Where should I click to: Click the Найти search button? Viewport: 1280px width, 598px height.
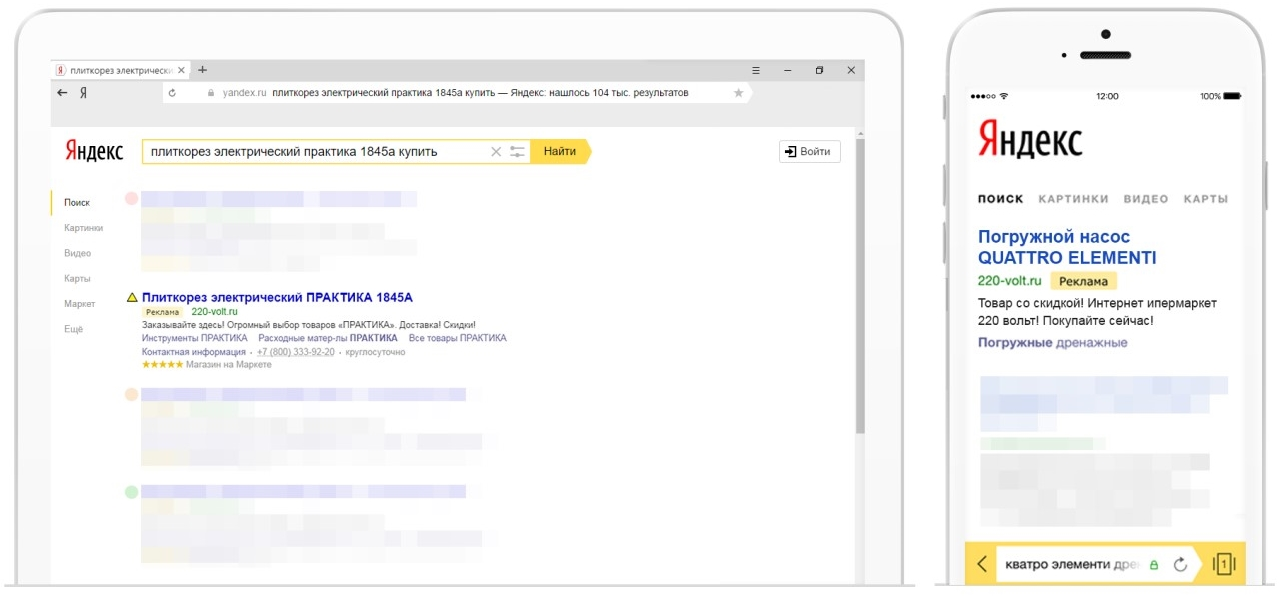coord(560,152)
